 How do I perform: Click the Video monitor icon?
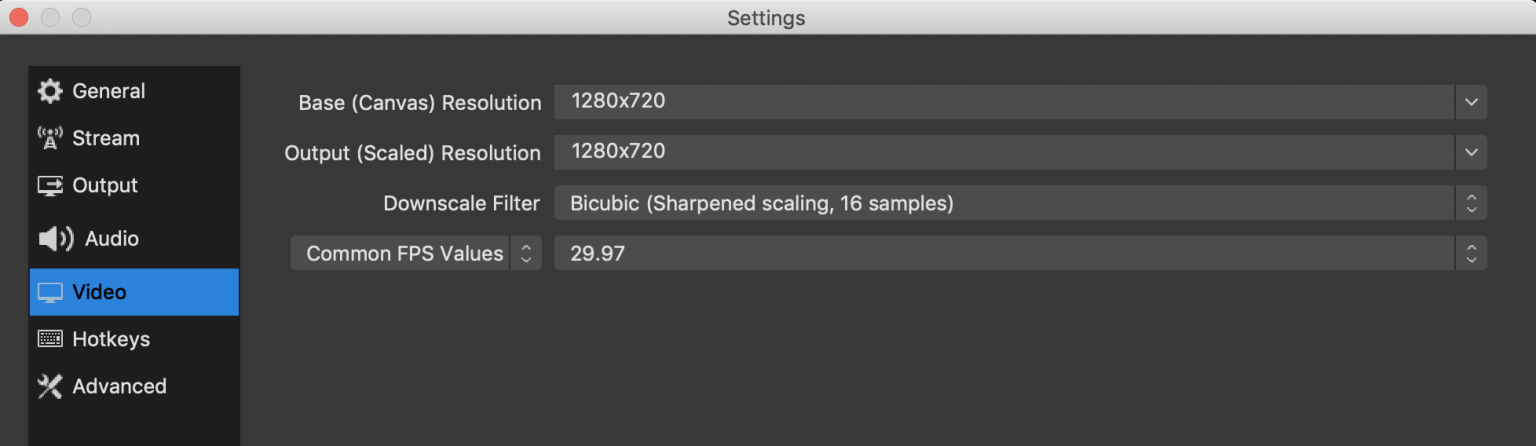(x=50, y=292)
